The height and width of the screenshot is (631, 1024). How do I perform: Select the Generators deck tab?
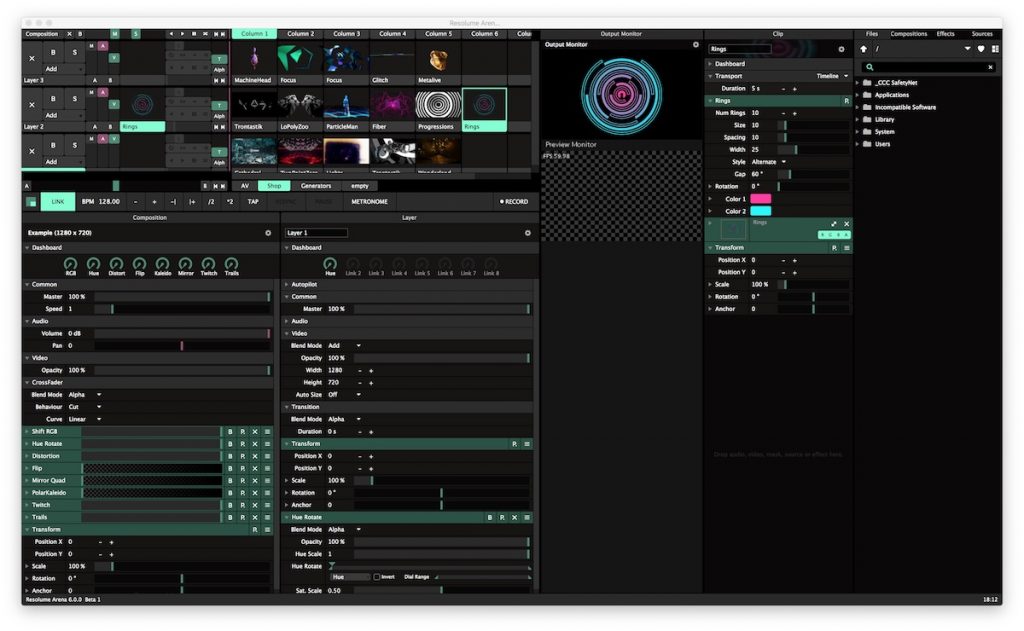point(316,186)
